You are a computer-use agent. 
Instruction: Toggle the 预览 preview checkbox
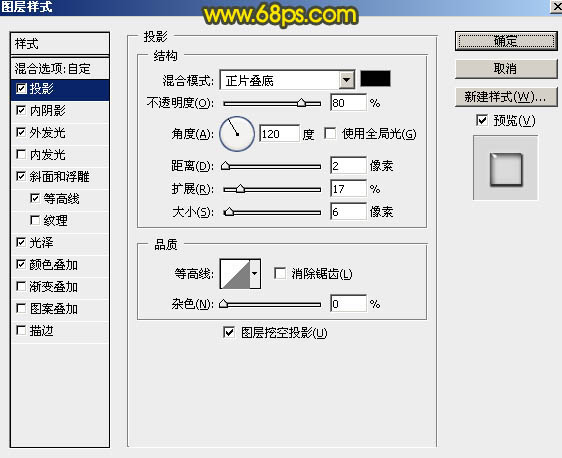[482, 120]
